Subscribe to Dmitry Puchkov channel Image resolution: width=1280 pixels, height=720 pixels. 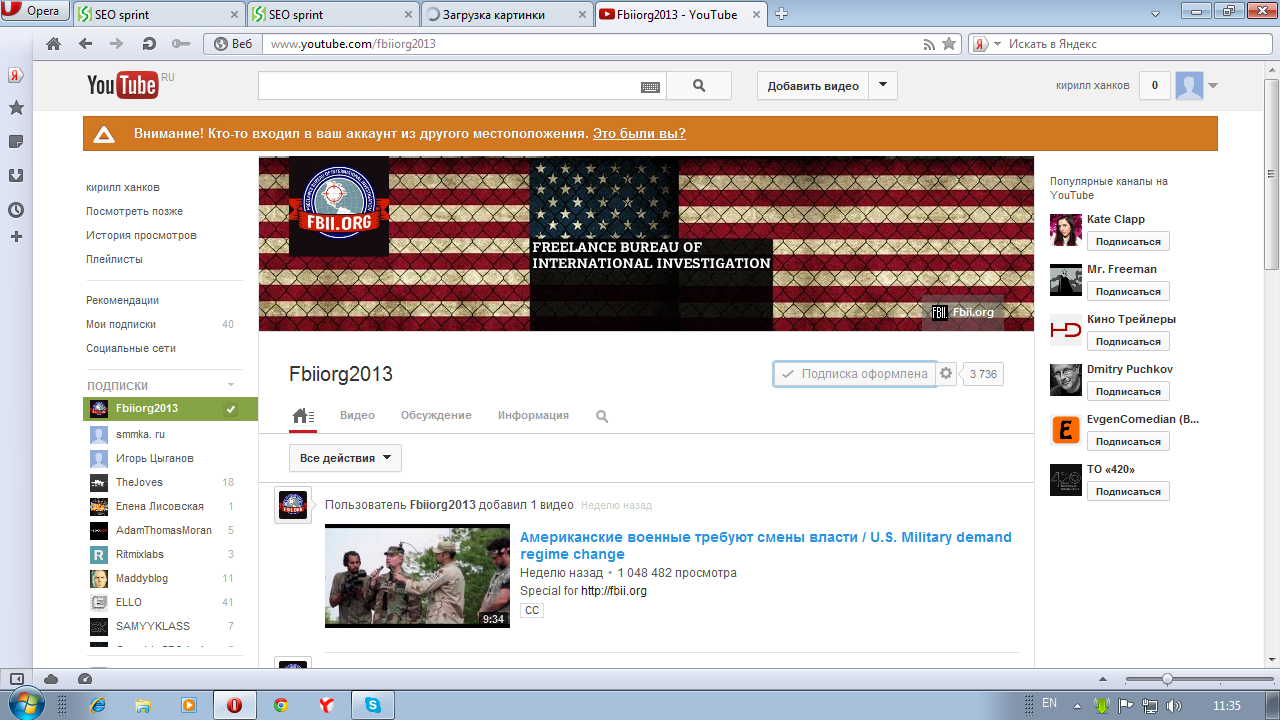[1128, 392]
